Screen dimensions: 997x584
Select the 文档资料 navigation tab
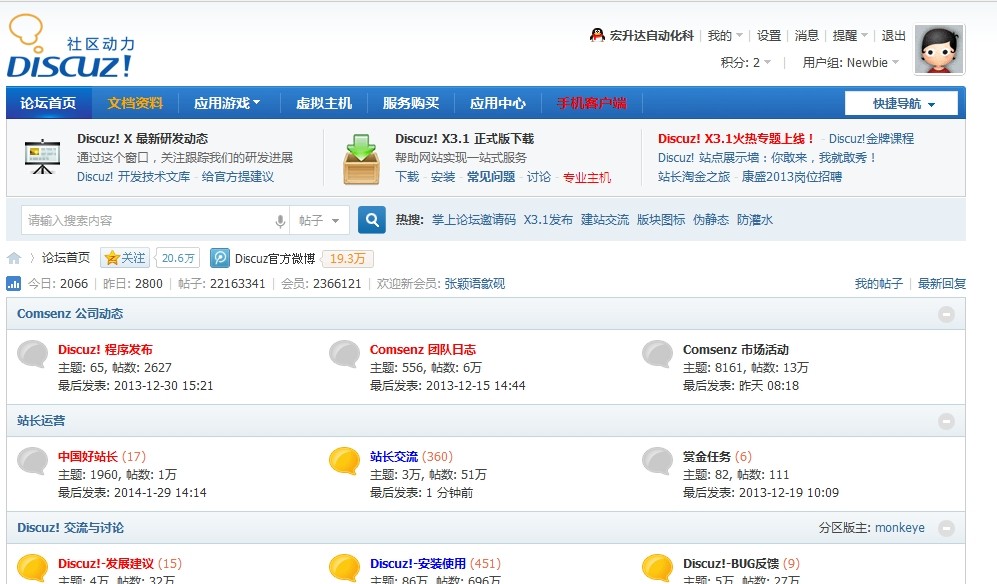pyautogui.click(x=135, y=103)
